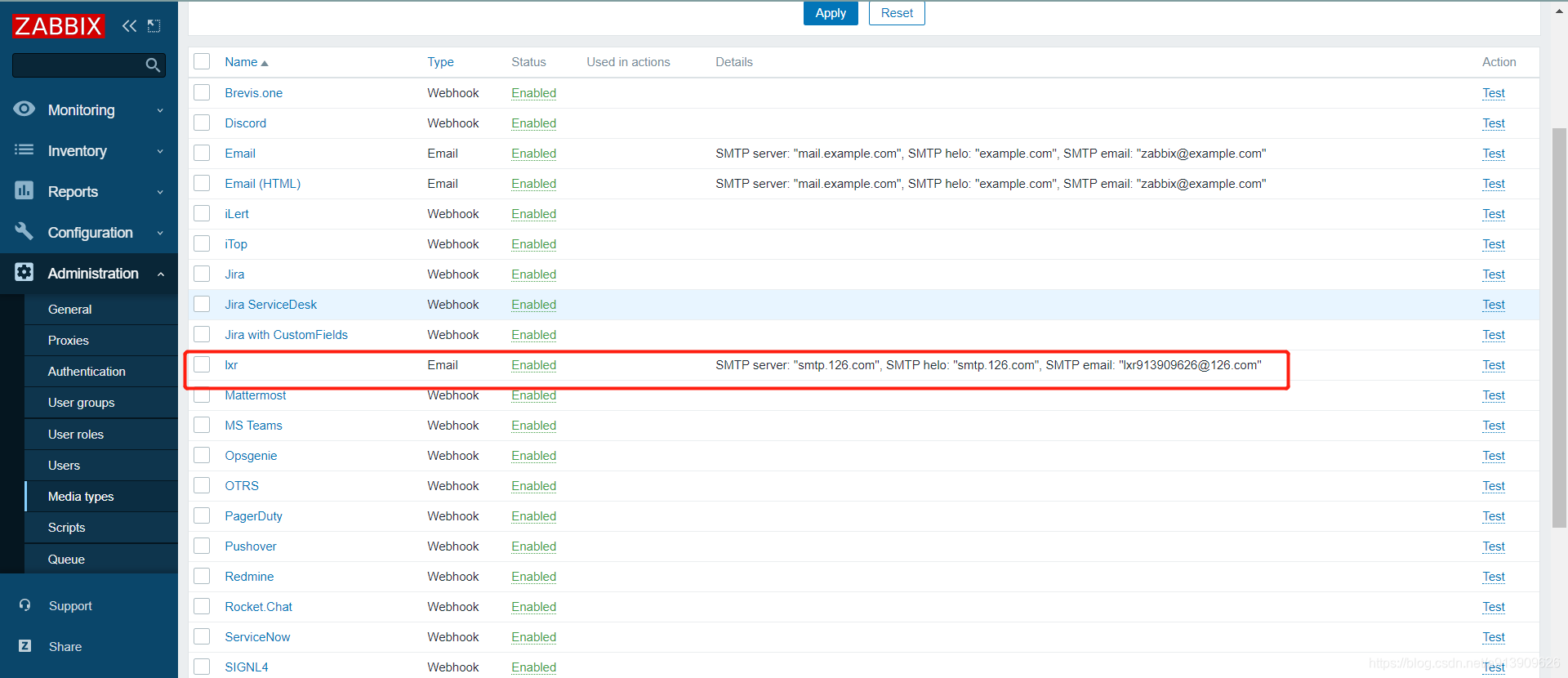Click the page vertical scrollbar thumb
The image size is (1568, 678).
pyautogui.click(x=1559, y=327)
